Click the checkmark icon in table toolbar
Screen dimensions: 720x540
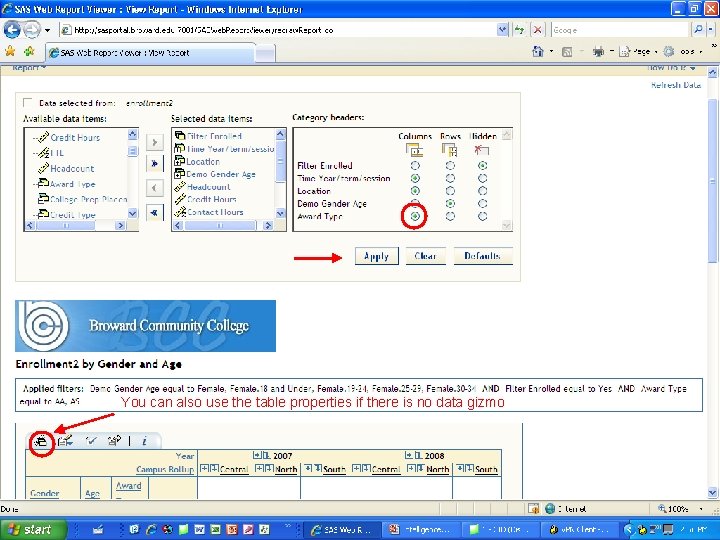[x=91, y=441]
